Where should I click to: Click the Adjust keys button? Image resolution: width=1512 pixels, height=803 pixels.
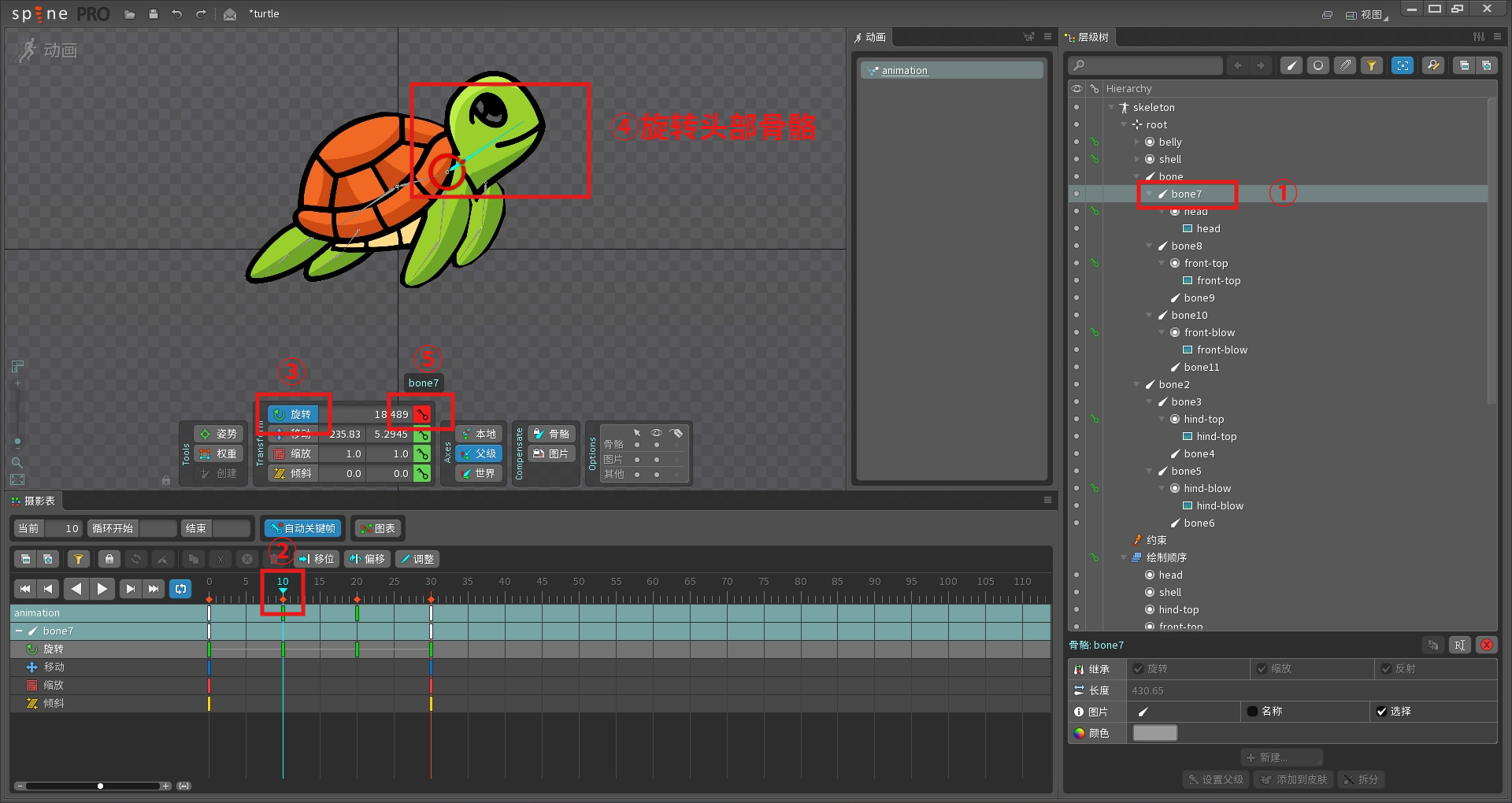click(417, 559)
